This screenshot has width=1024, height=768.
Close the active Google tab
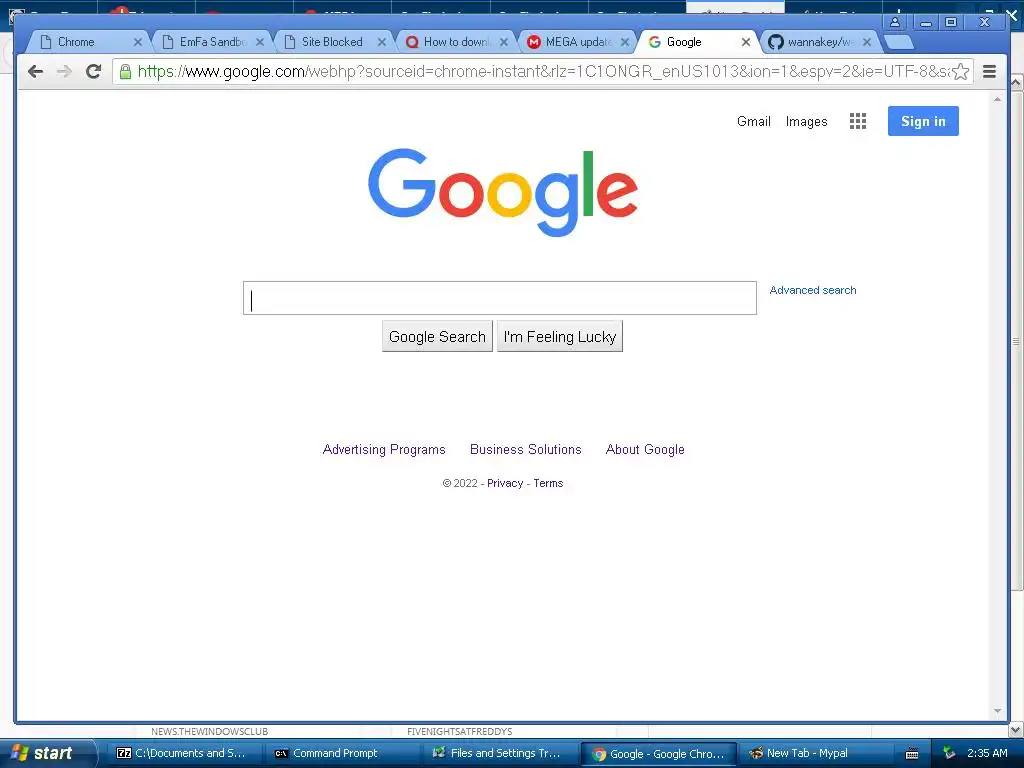coord(746,42)
